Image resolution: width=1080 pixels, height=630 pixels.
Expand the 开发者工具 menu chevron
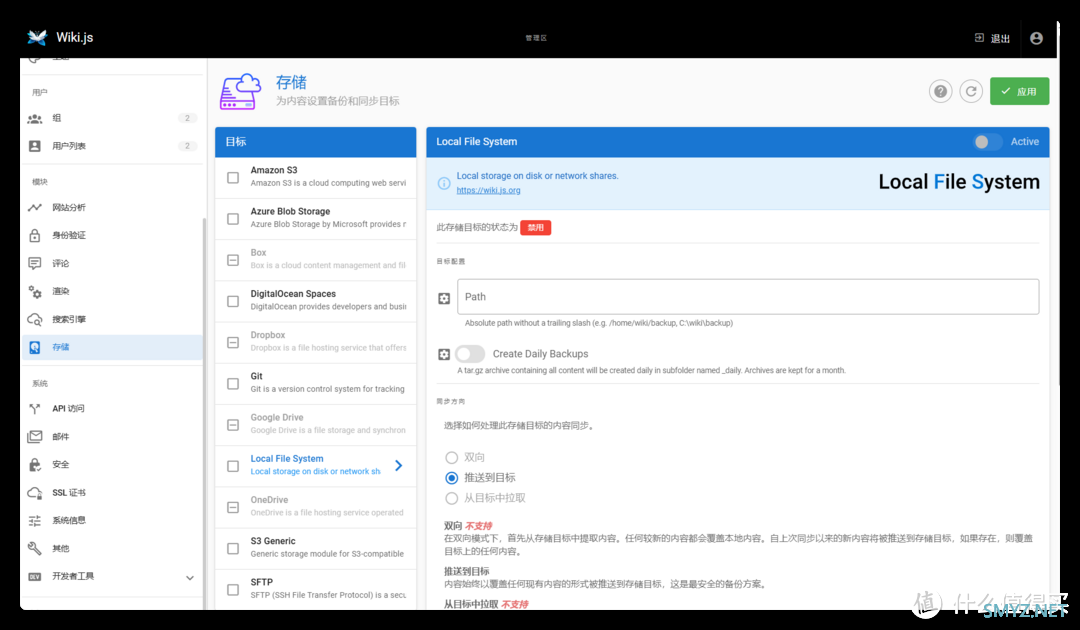(189, 578)
